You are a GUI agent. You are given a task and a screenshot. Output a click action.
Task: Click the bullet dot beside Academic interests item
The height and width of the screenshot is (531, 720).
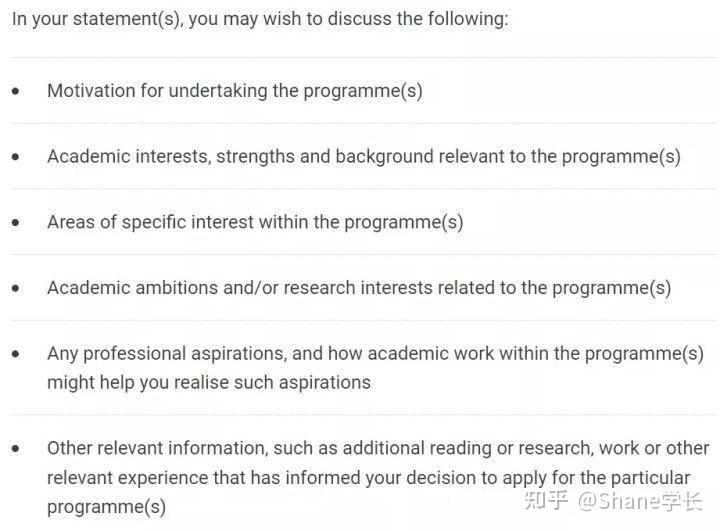pos(16,157)
